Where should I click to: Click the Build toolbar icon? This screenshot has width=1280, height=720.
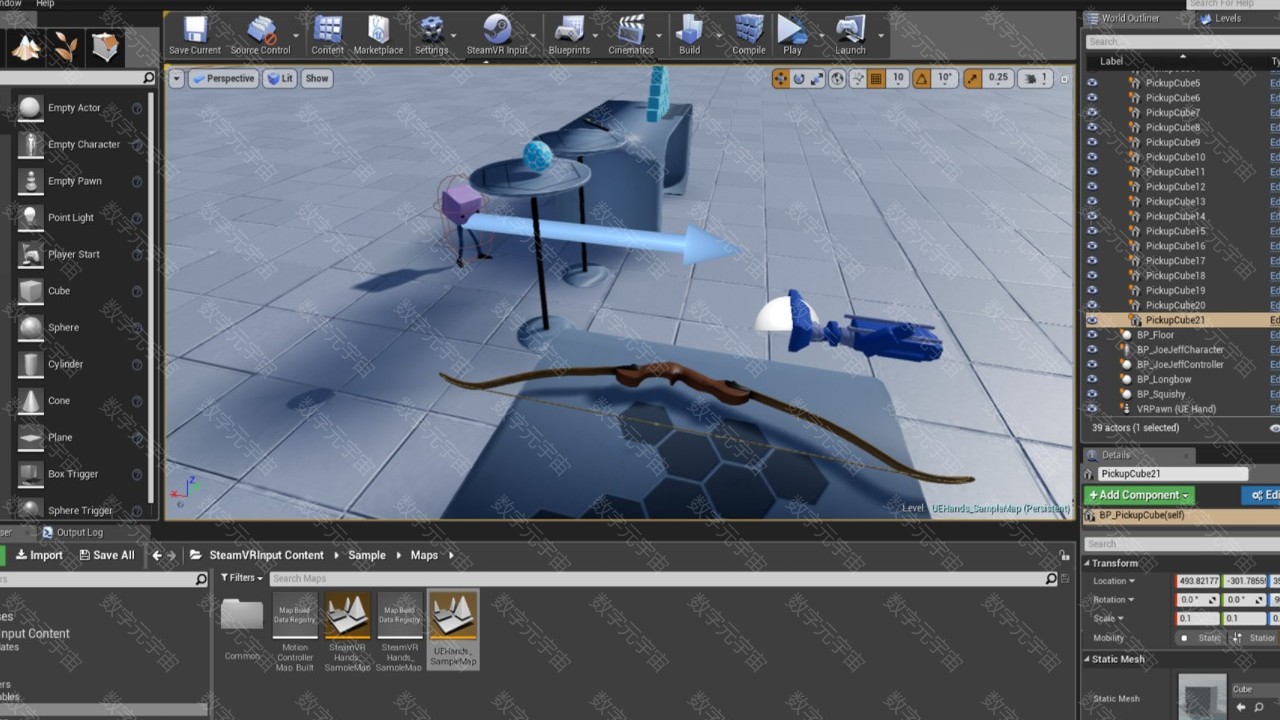(690, 35)
